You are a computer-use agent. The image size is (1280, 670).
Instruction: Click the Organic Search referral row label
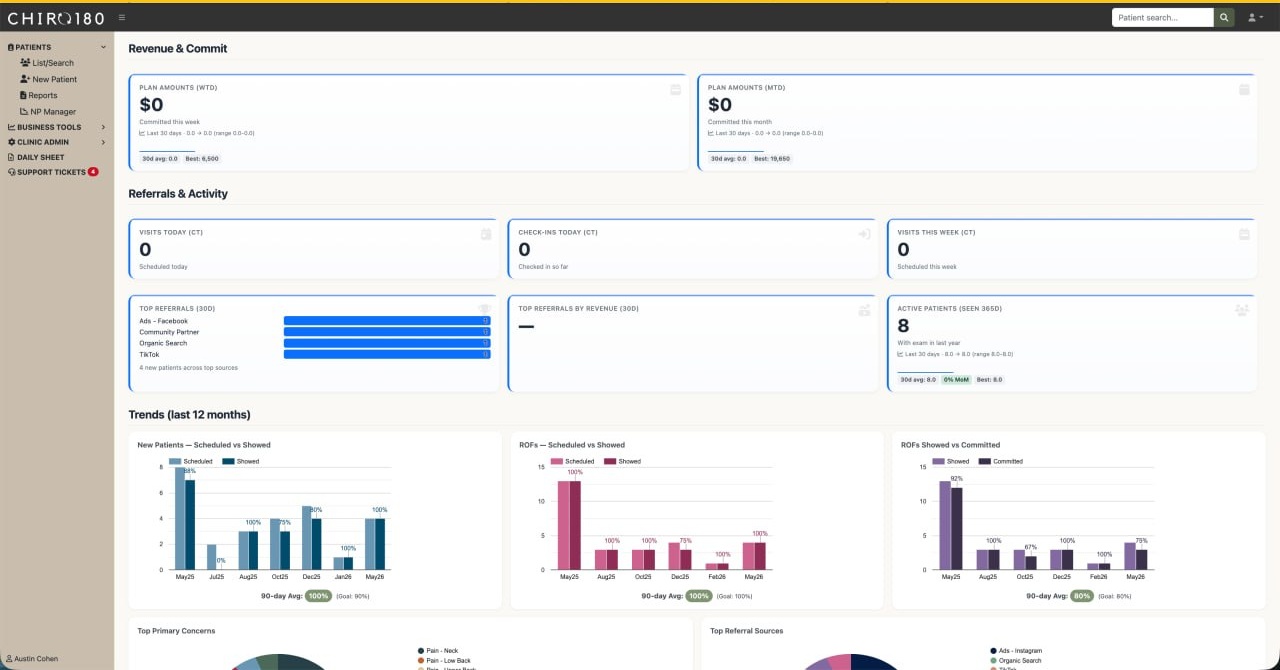pyautogui.click(x=163, y=343)
